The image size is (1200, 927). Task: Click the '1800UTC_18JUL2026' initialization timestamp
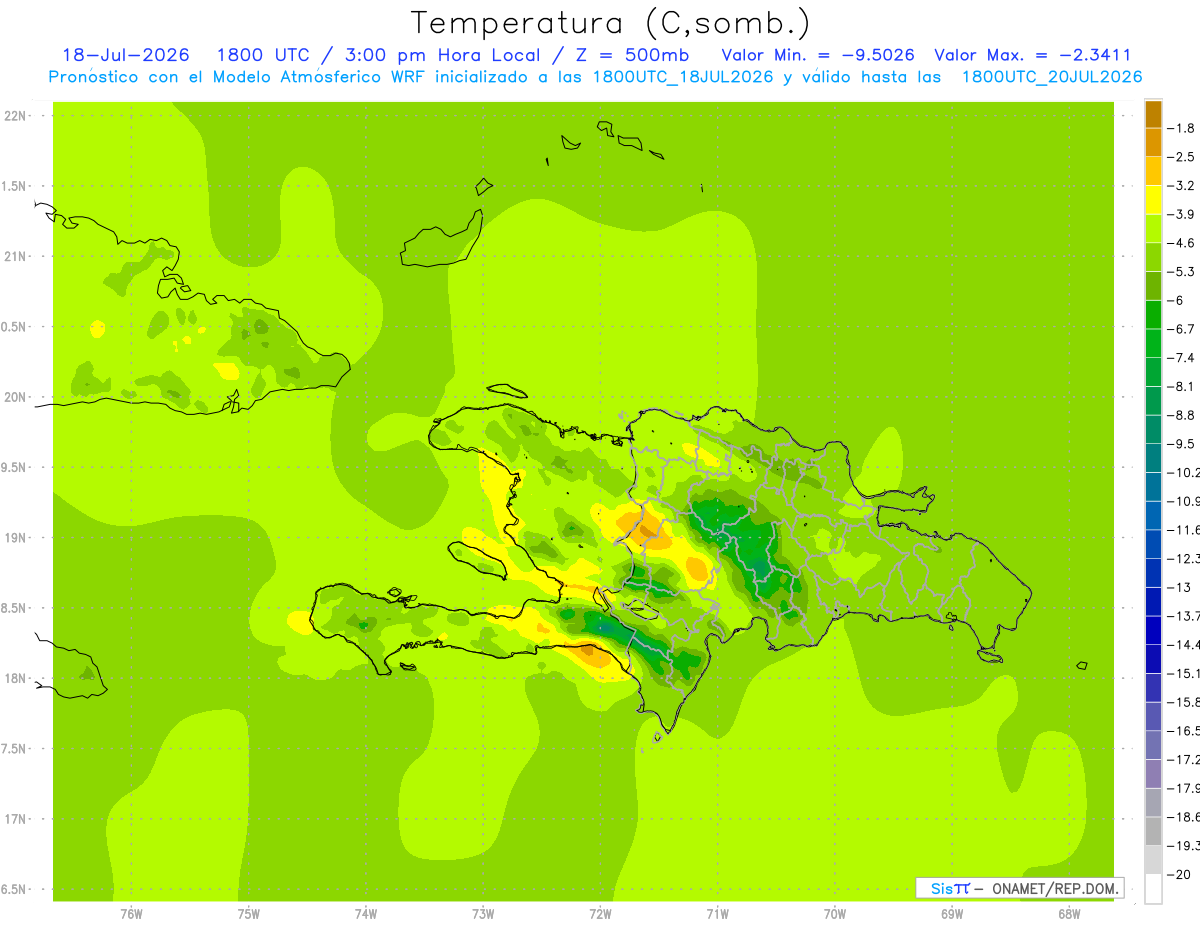point(683,77)
